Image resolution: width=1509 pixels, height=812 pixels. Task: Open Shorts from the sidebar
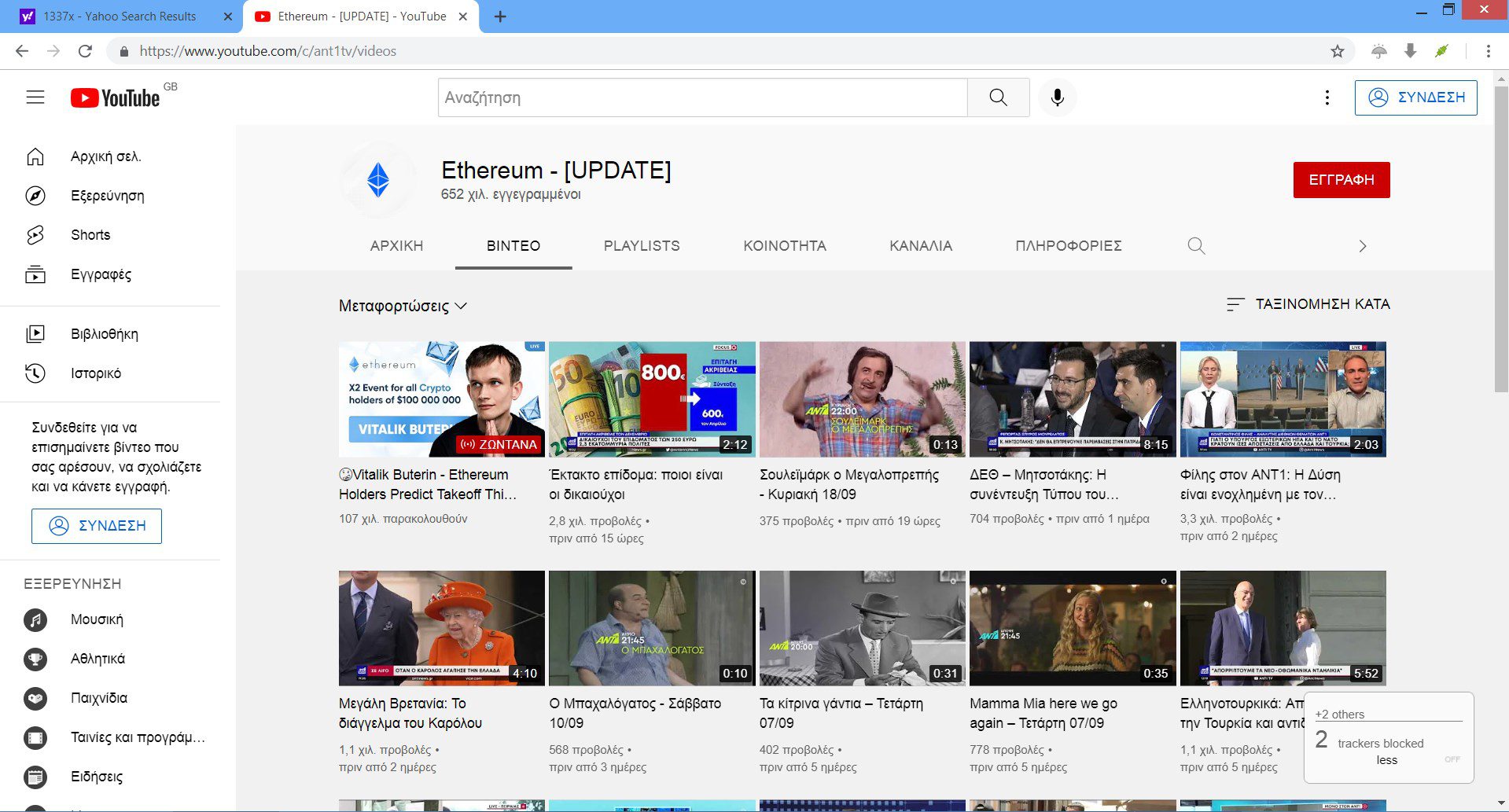(x=90, y=235)
